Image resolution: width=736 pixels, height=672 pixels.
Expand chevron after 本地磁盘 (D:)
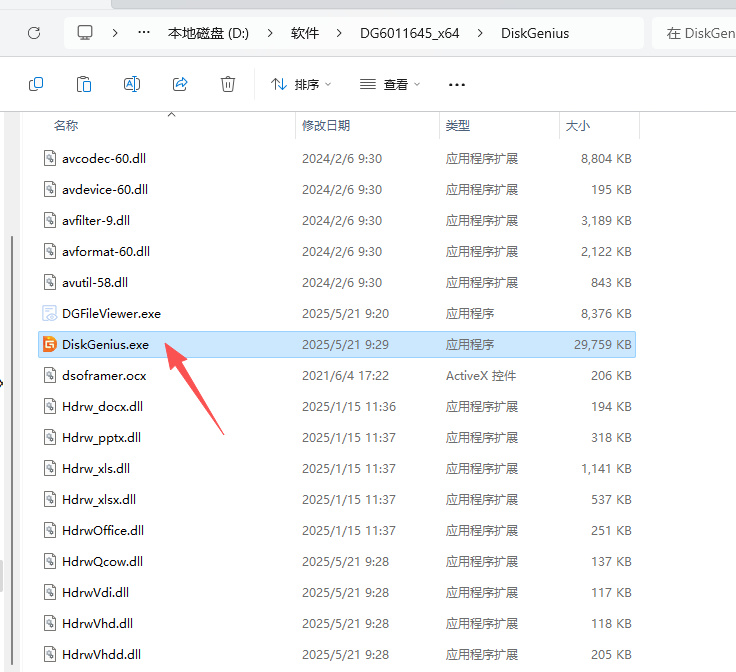coord(270,33)
